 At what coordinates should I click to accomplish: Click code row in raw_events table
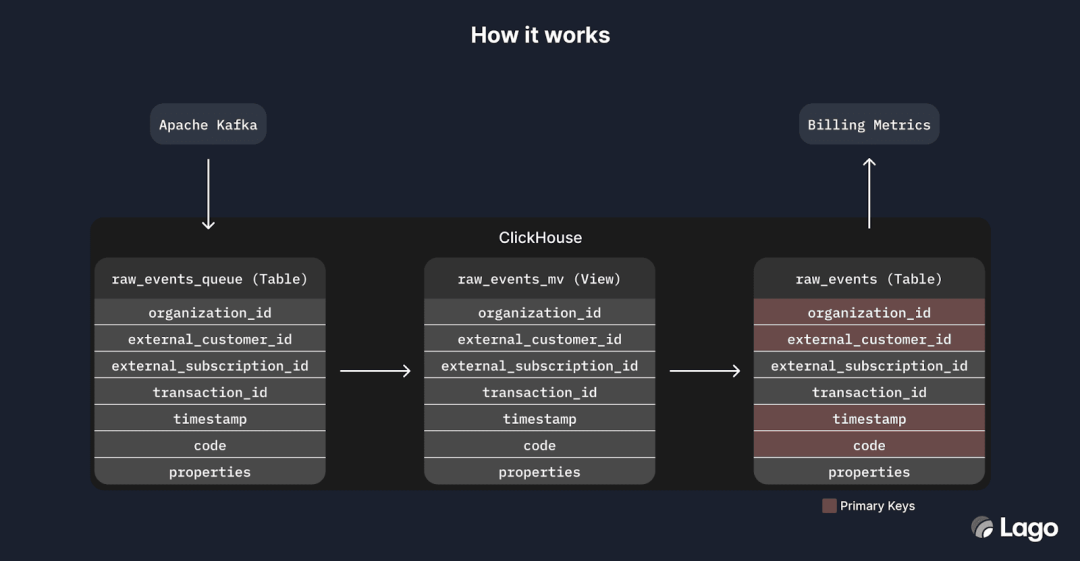(x=869, y=445)
